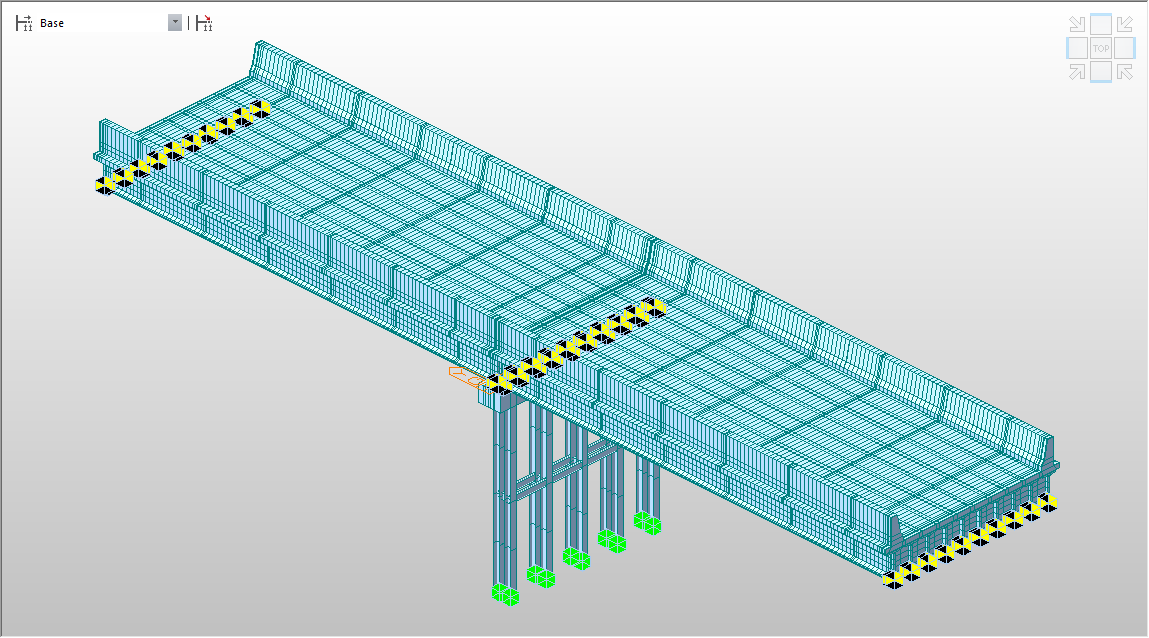Click bottom-right diagonal arrow in view navigator
1149x638 pixels.
tap(1125, 71)
